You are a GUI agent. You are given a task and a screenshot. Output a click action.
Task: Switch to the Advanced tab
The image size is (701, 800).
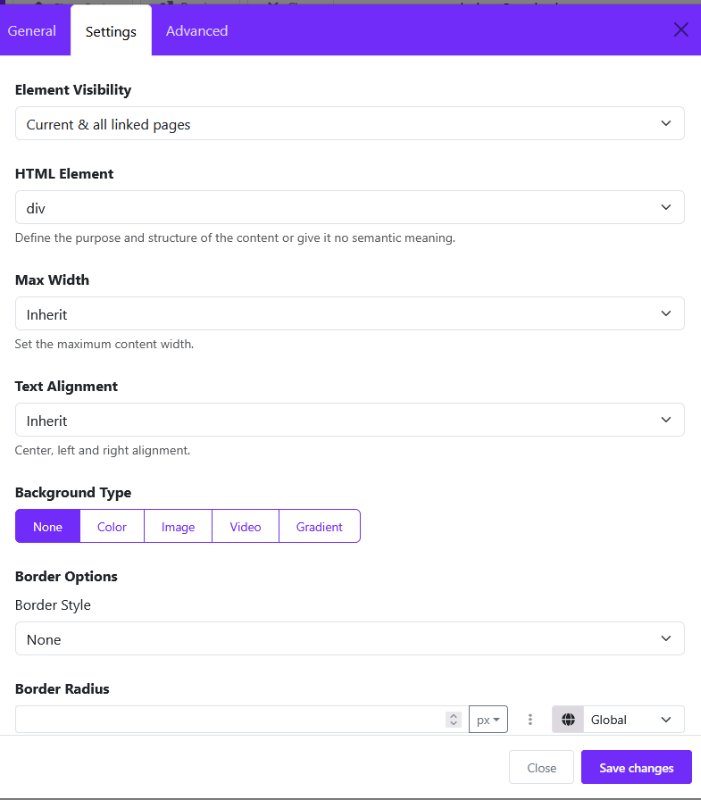[x=197, y=31]
